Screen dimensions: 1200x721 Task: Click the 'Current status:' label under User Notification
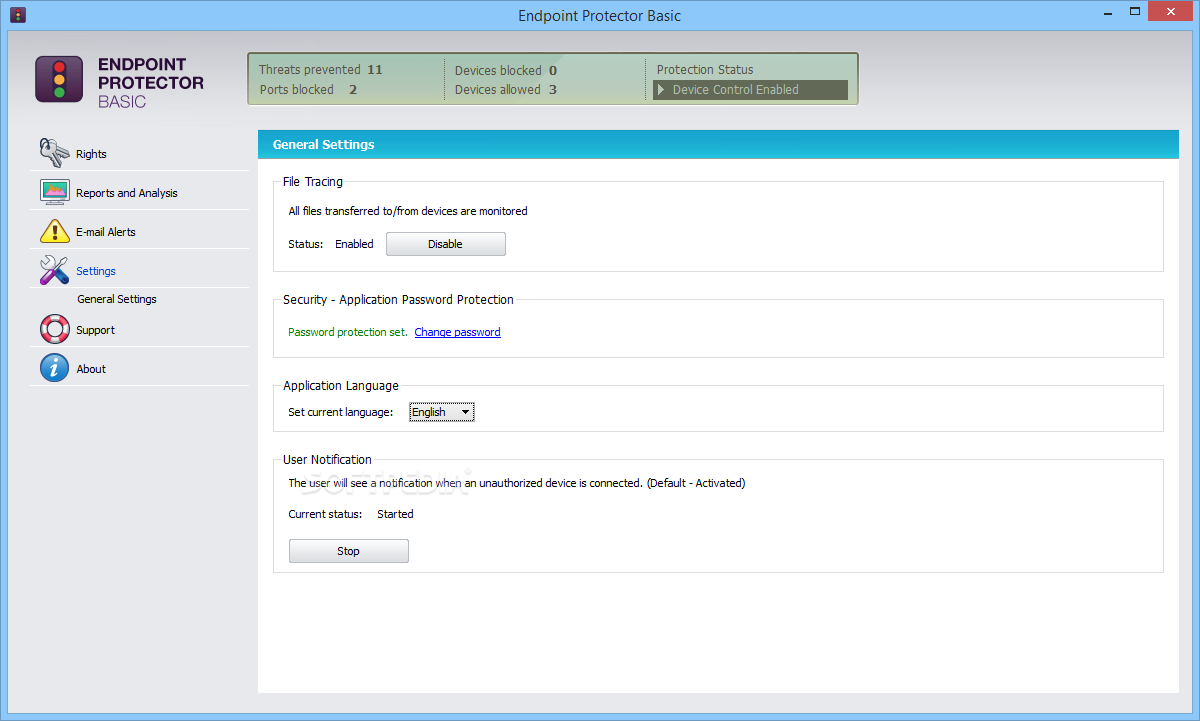click(x=325, y=514)
